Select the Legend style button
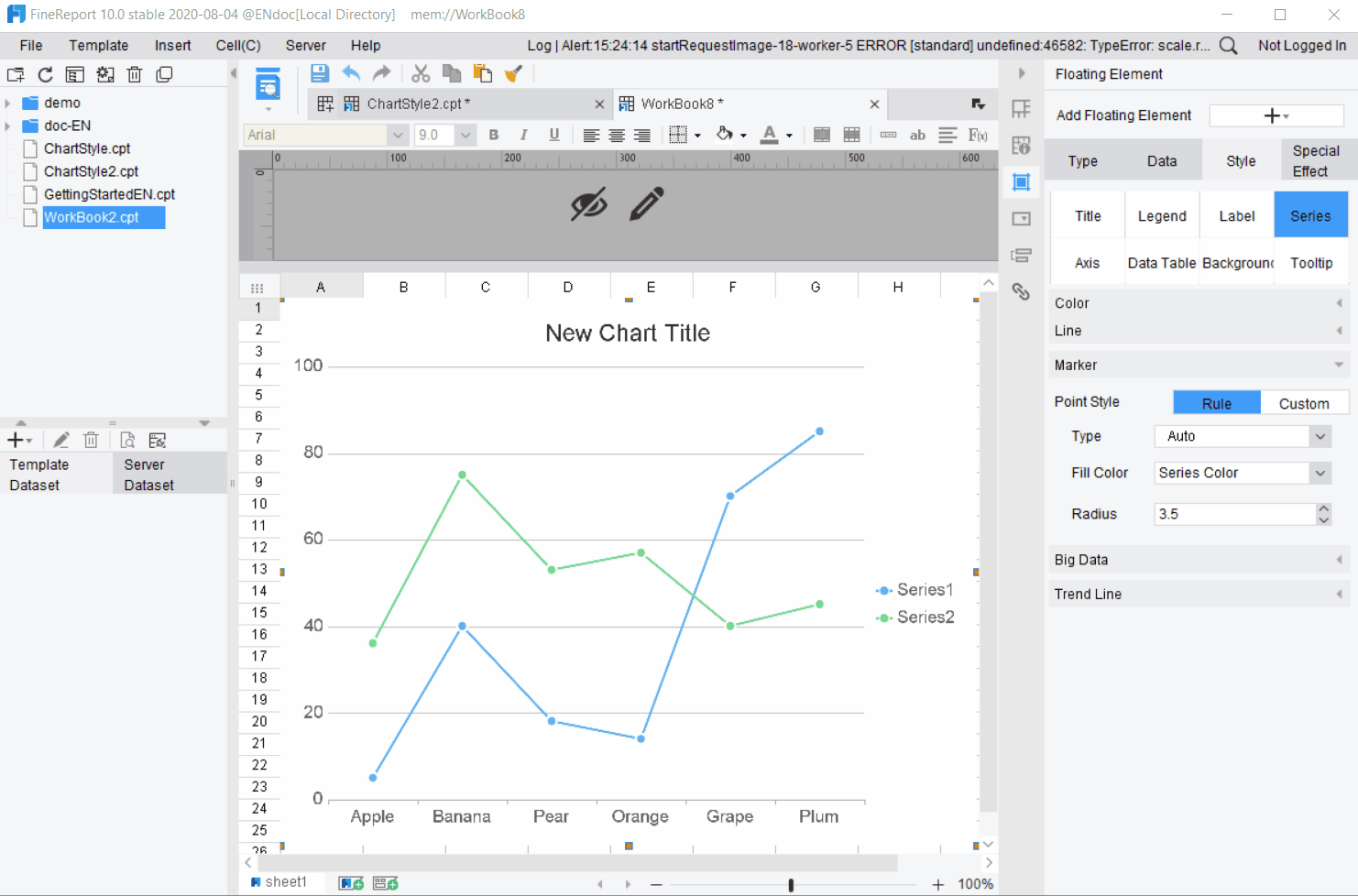This screenshot has height=896, width=1358. (x=1162, y=216)
